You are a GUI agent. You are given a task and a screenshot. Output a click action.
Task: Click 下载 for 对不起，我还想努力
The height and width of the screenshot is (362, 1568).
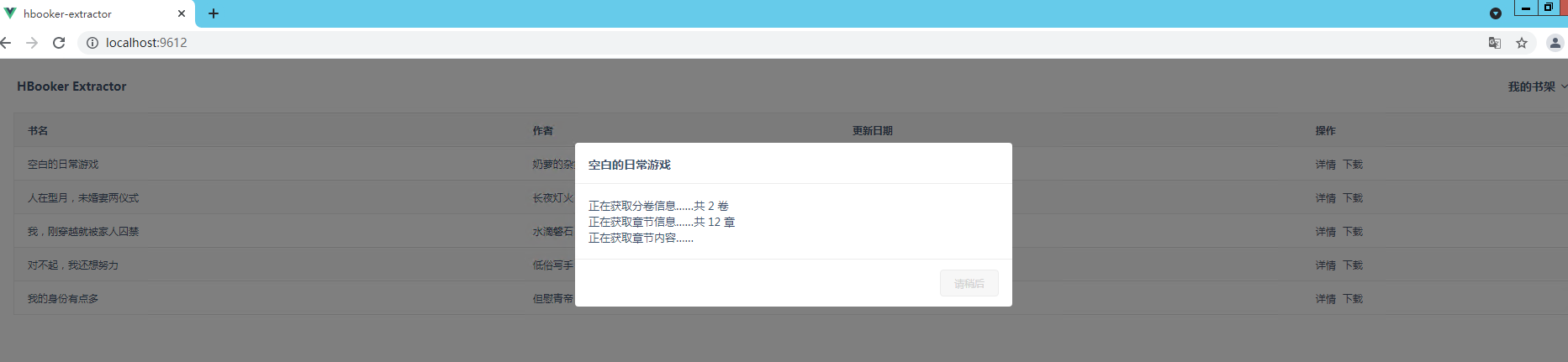click(x=1353, y=265)
